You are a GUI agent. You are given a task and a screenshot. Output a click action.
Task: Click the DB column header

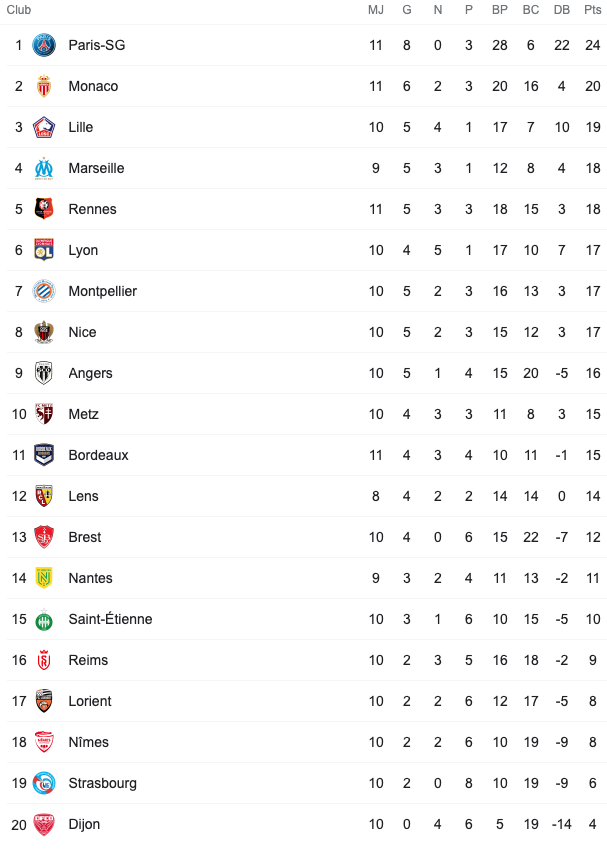562,10
